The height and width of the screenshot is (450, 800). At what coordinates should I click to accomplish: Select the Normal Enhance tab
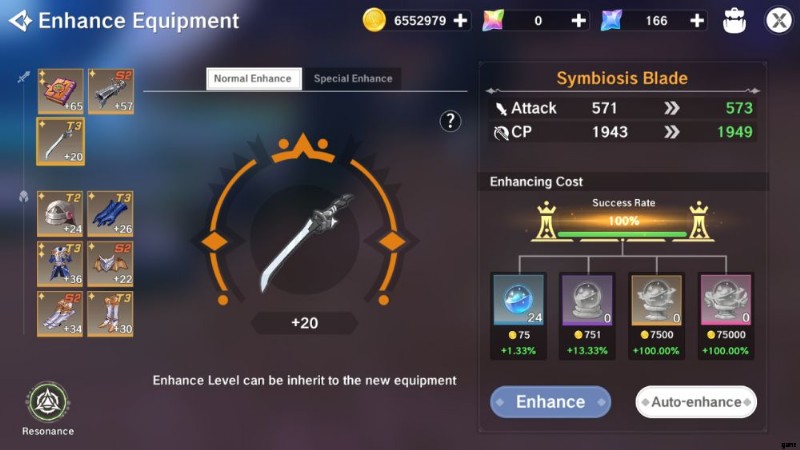254,79
